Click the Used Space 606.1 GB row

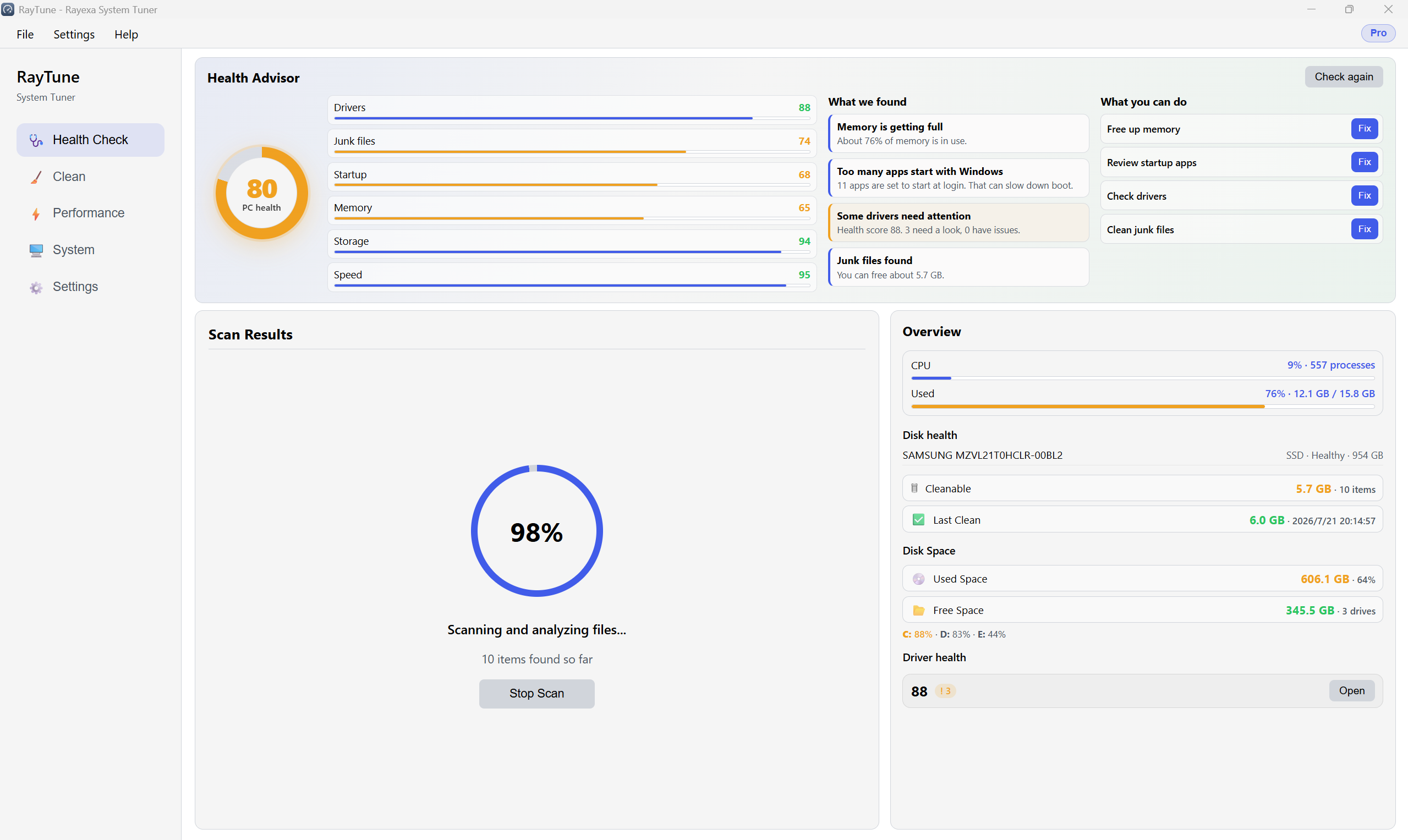[x=1142, y=579]
